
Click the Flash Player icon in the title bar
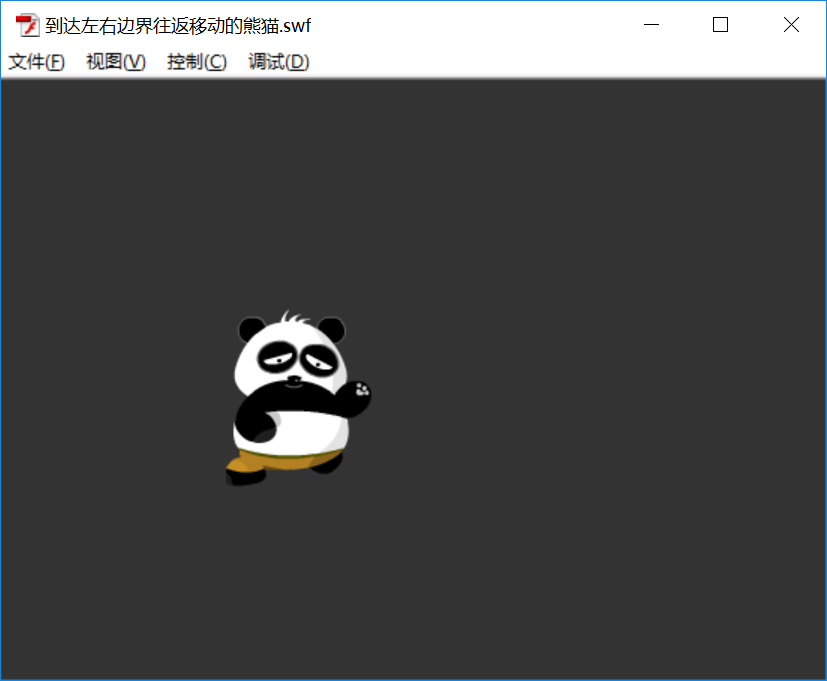click(x=24, y=23)
